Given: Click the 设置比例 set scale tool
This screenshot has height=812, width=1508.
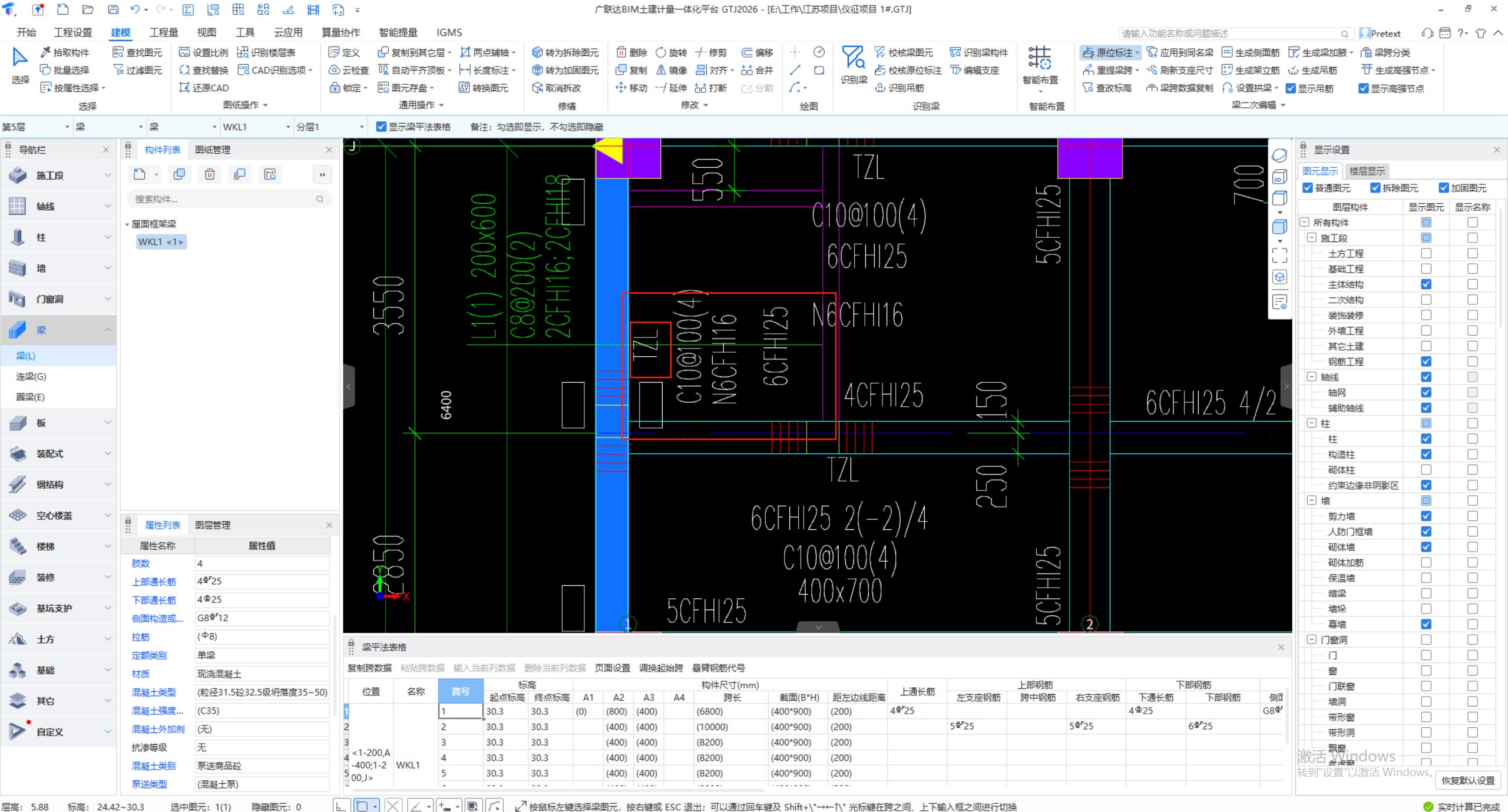Looking at the screenshot, I should (203, 52).
